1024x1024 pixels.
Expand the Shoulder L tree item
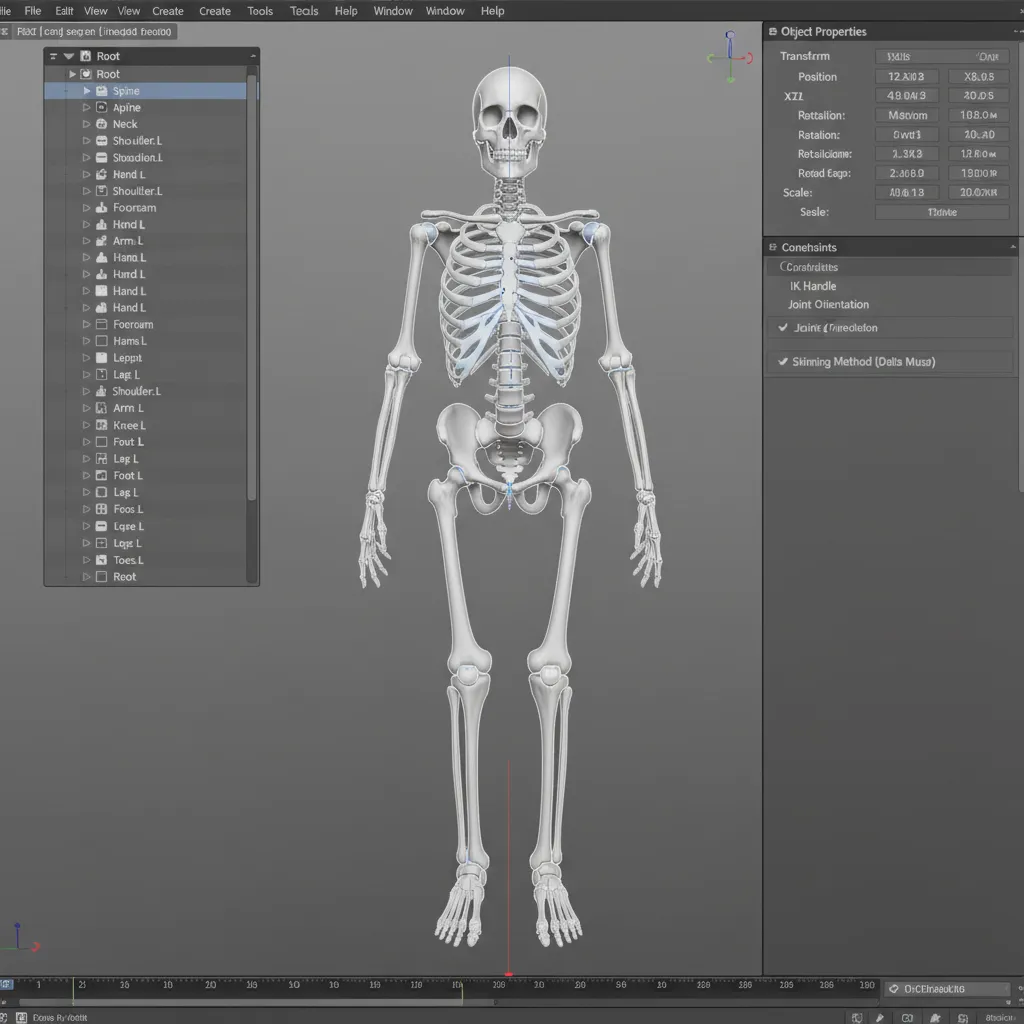pos(85,140)
